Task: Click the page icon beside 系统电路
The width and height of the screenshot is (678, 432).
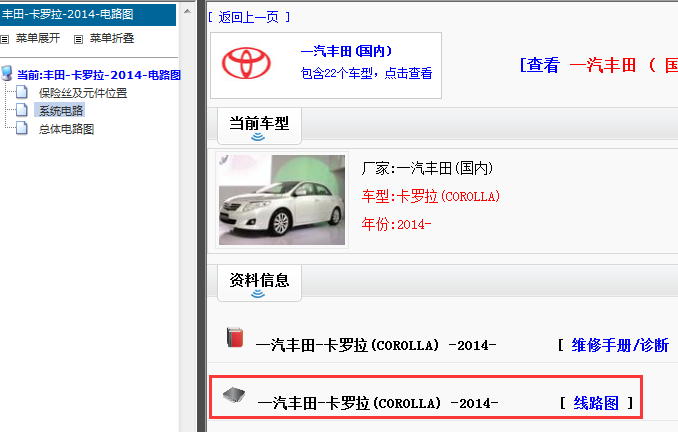Action: [22, 110]
